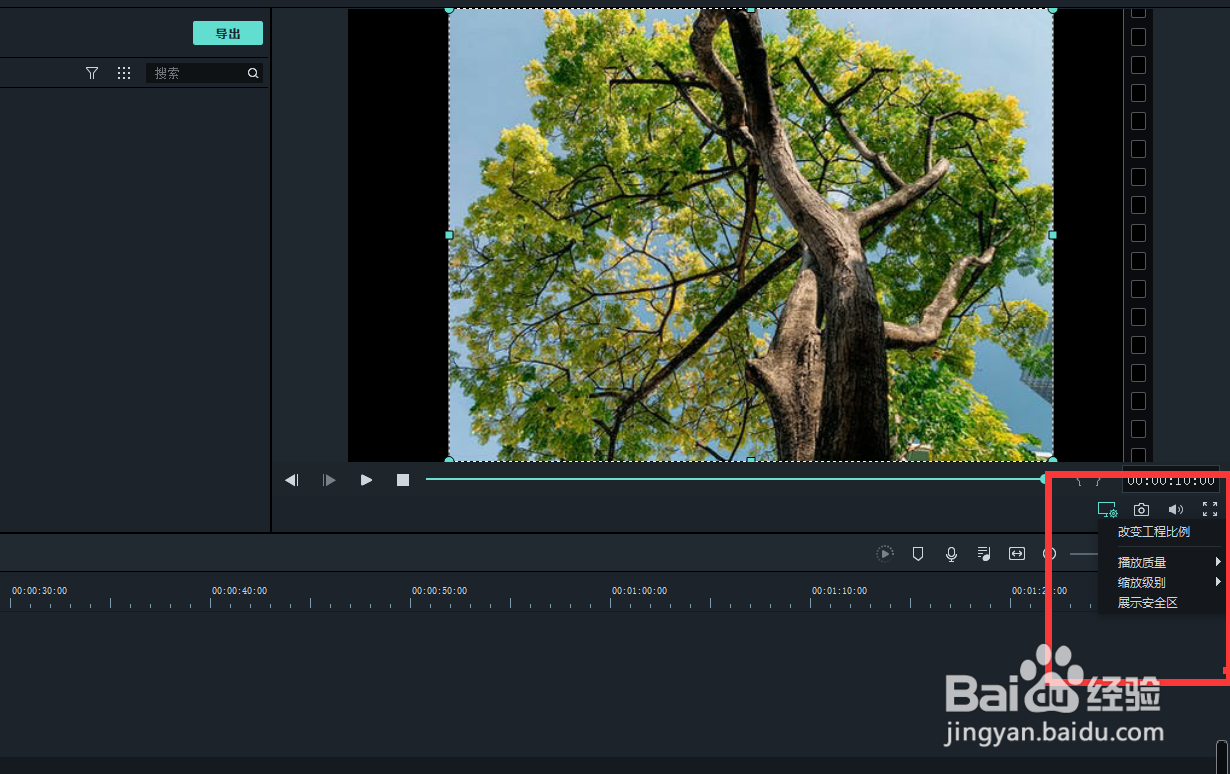The width and height of the screenshot is (1230, 774).
Task: Click the preview progress bar handle
Action: 1044,479
